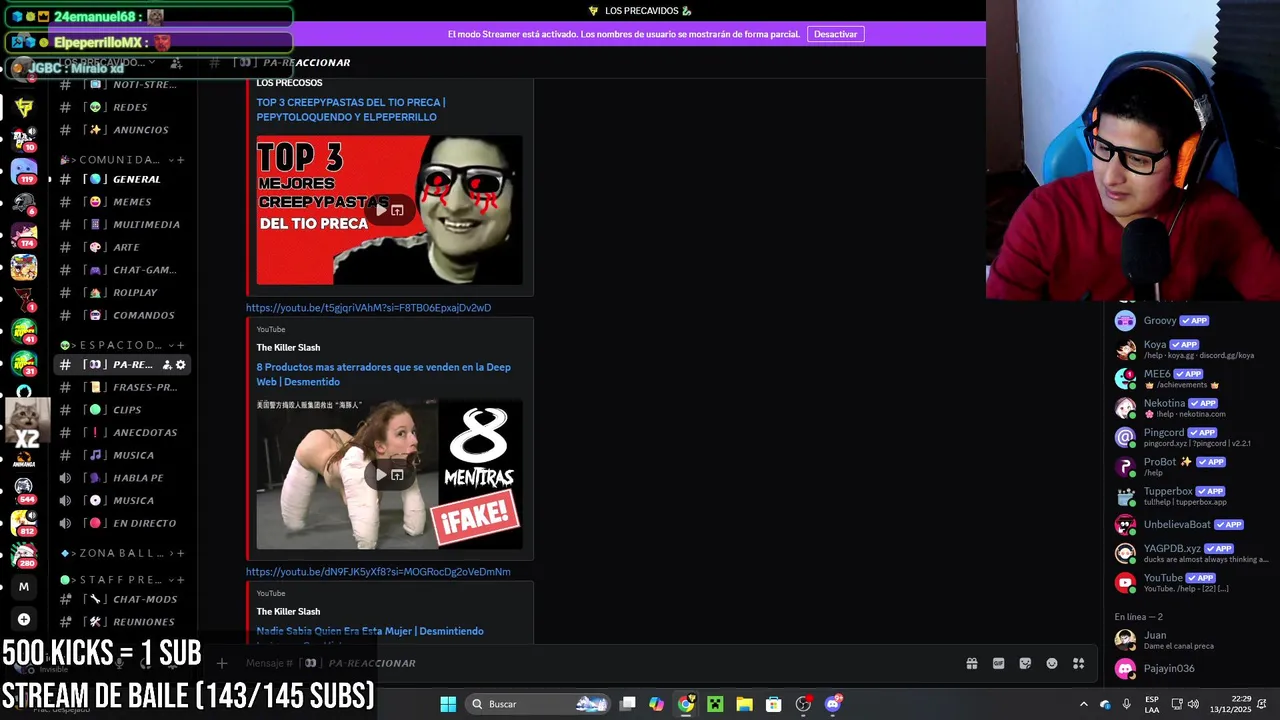
Task: Click Desactivar to disable Streamer mode
Action: click(835, 34)
